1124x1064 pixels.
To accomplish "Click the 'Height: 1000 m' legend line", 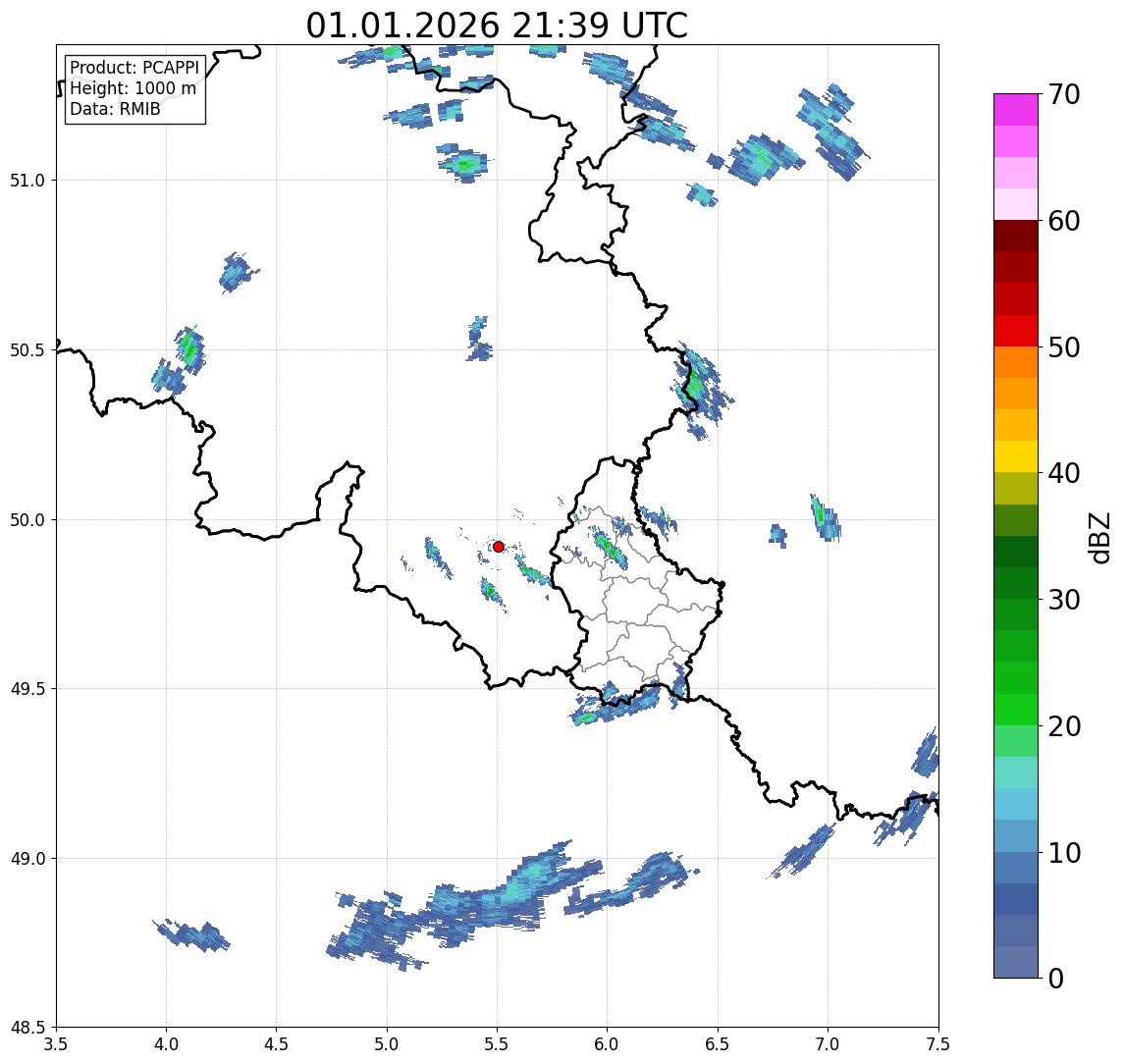I will tap(133, 88).
